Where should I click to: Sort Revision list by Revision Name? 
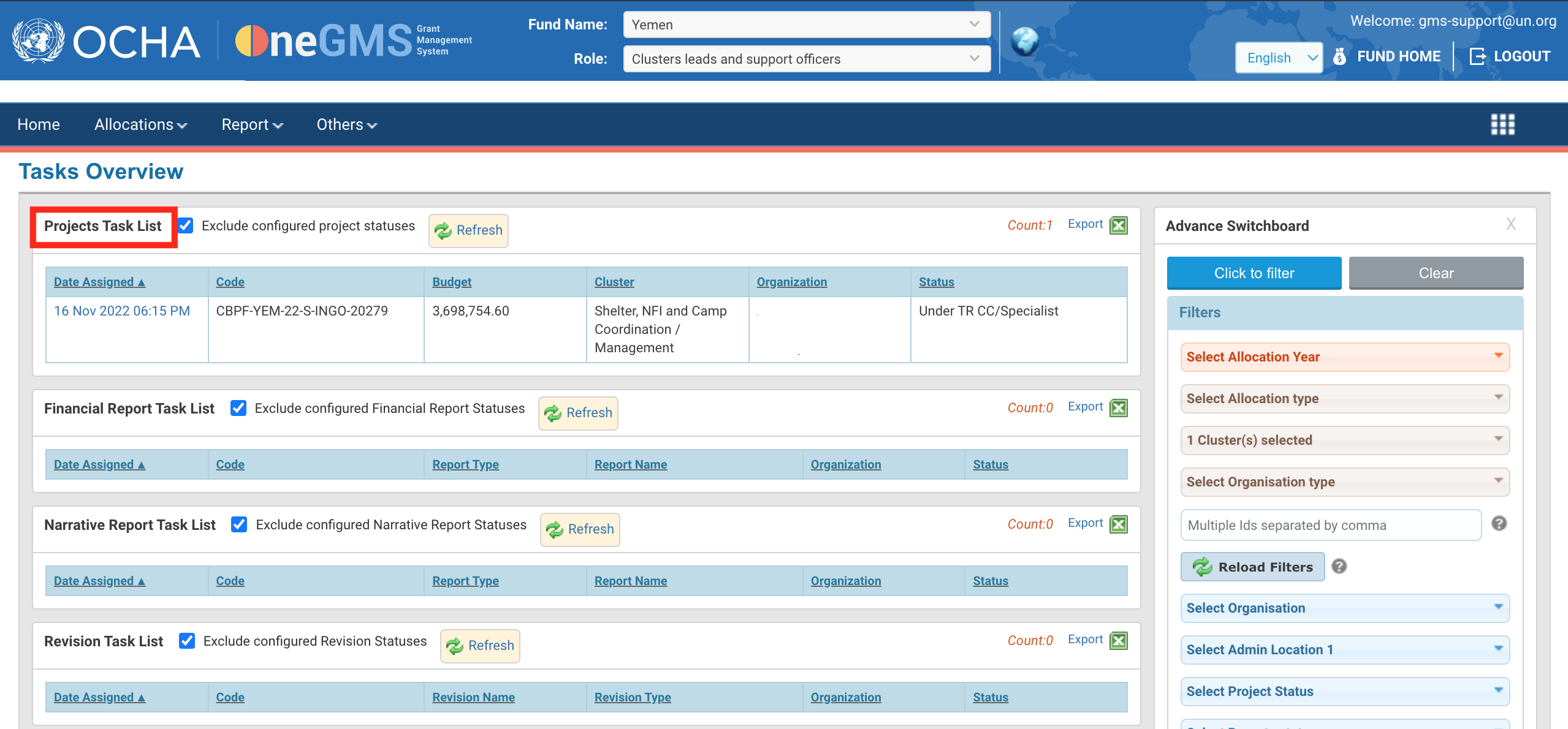pyautogui.click(x=473, y=697)
